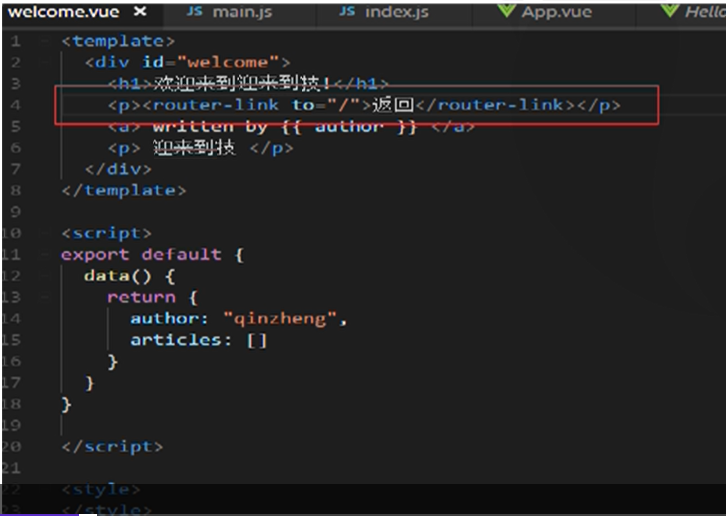
Task: Collapse the script block at line 10
Action: point(44,233)
